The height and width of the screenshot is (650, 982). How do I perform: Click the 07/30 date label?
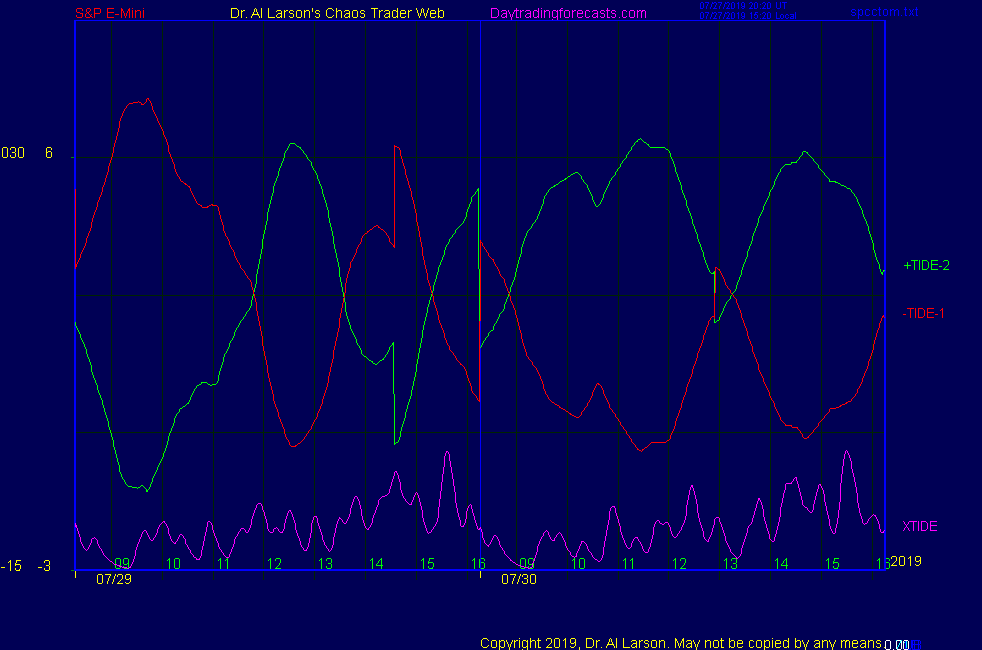click(519, 579)
